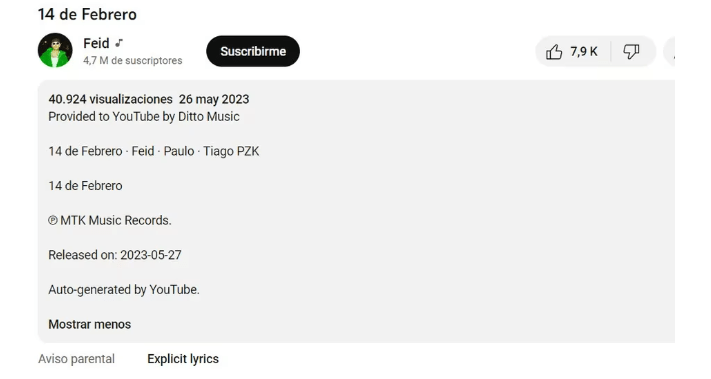The image size is (711, 379).
Task: Collapse description with Mostrar menos
Action: (x=90, y=324)
